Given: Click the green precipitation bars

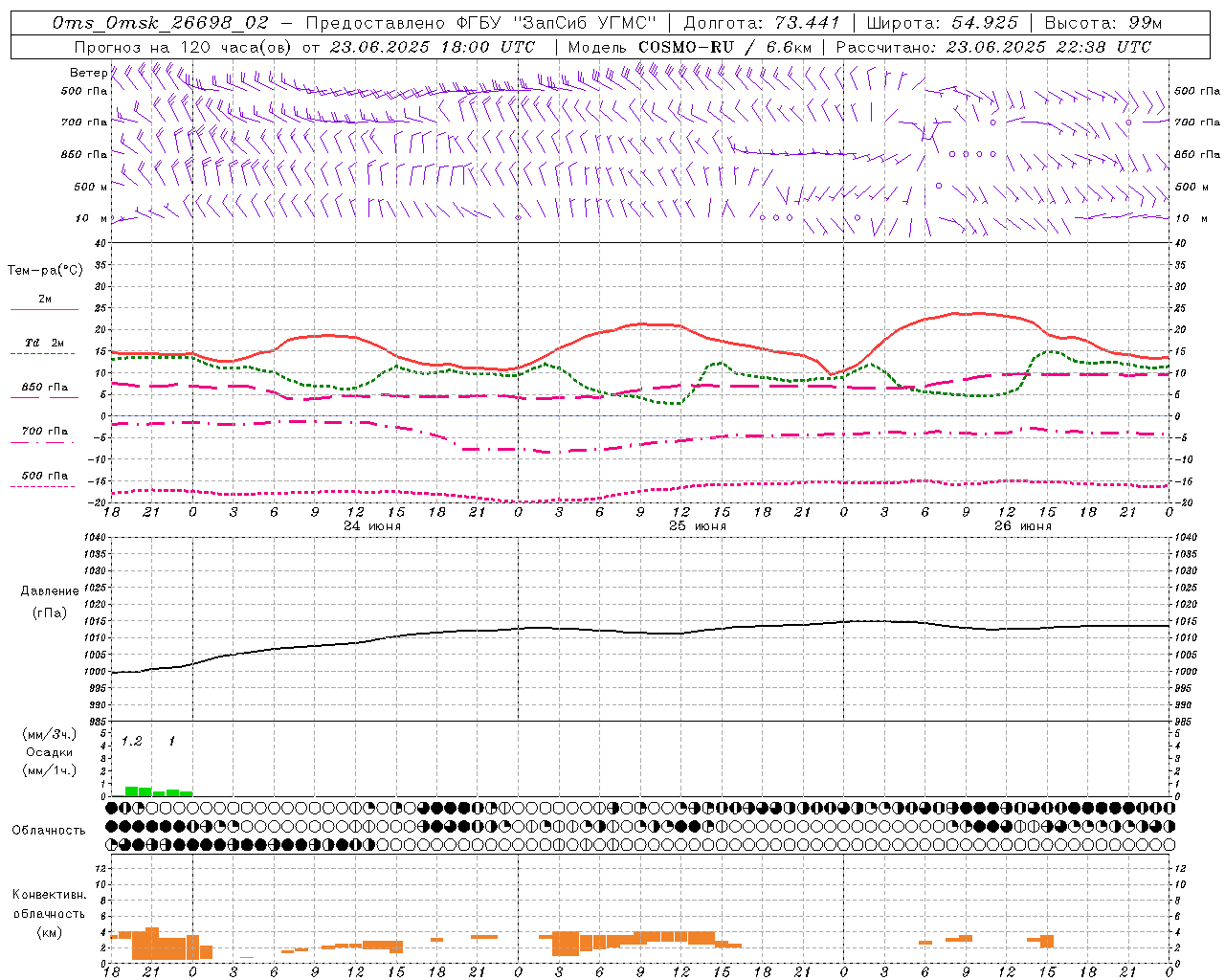Looking at the screenshot, I should (x=153, y=791).
